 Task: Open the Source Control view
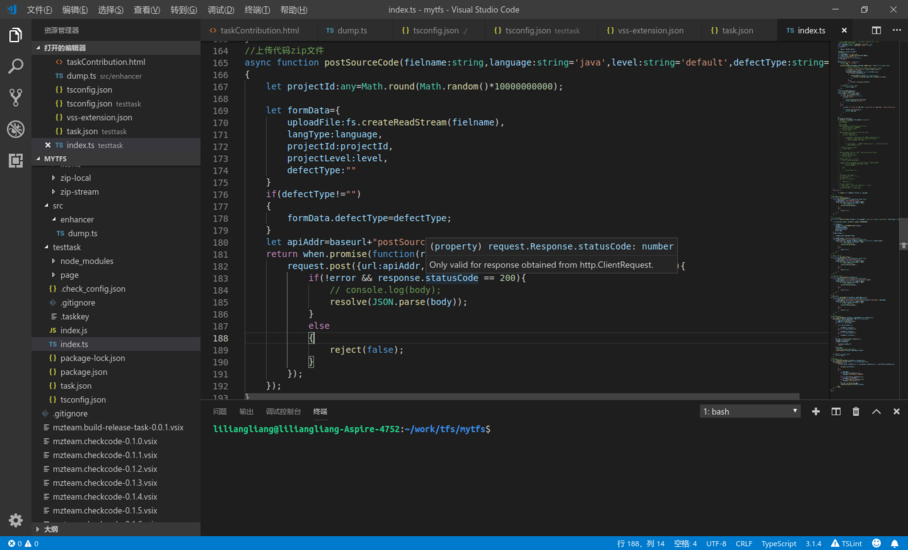coord(15,97)
